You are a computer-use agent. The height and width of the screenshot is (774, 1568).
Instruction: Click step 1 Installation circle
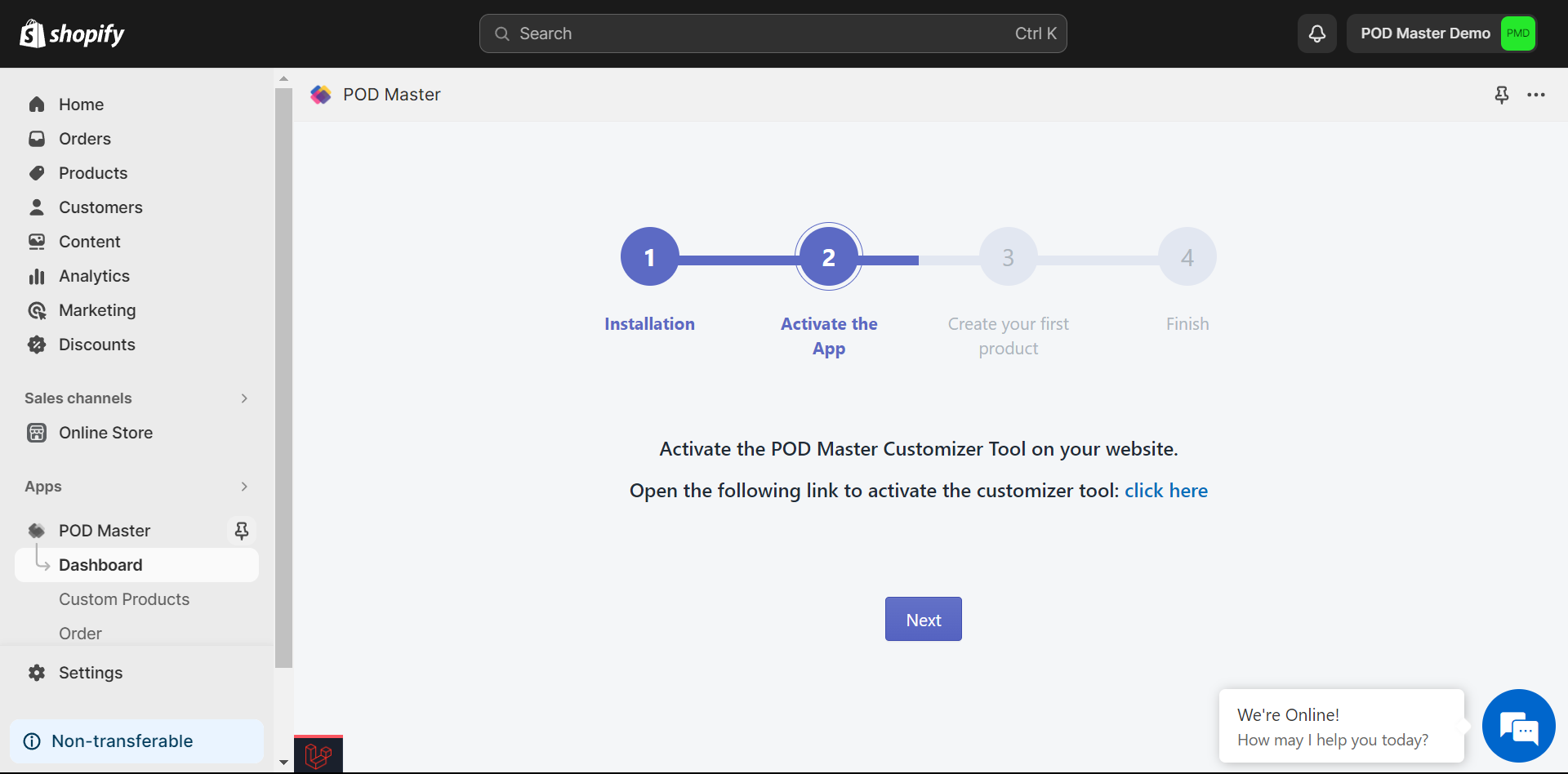tap(649, 256)
